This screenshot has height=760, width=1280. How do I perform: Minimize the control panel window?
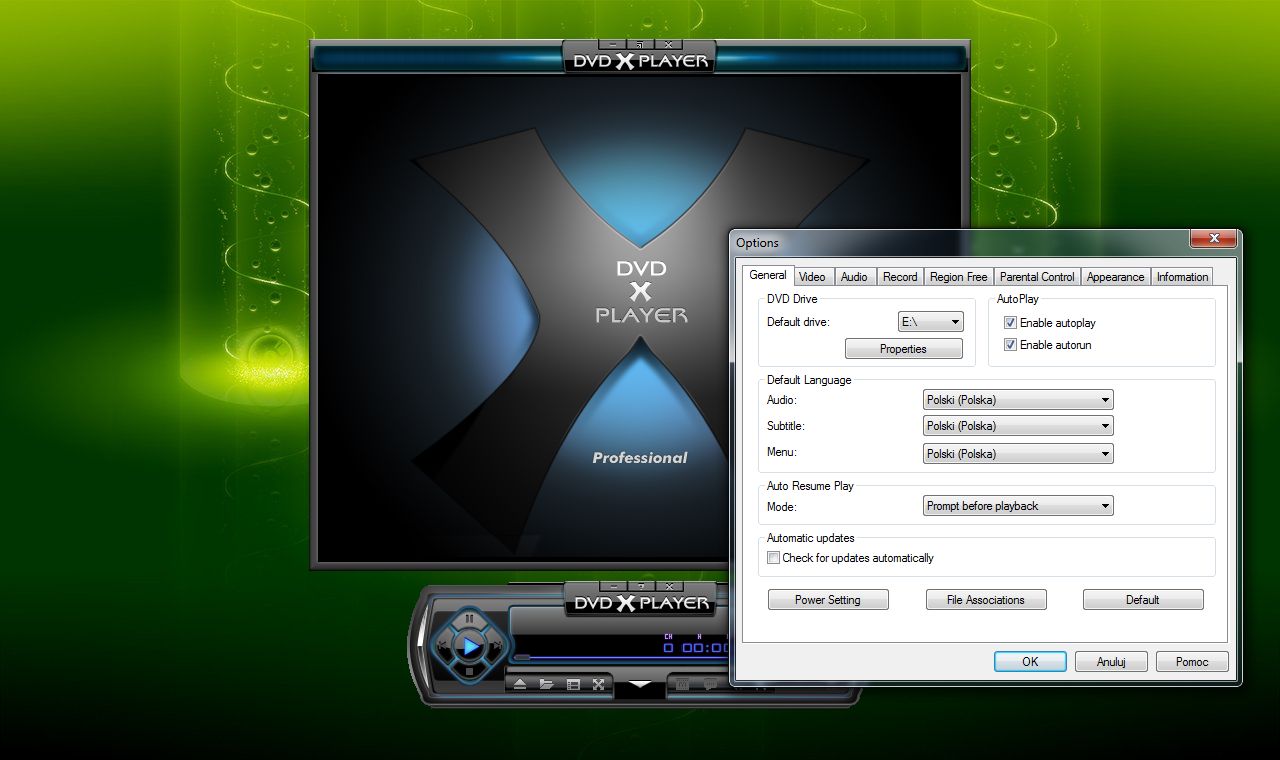(612, 586)
